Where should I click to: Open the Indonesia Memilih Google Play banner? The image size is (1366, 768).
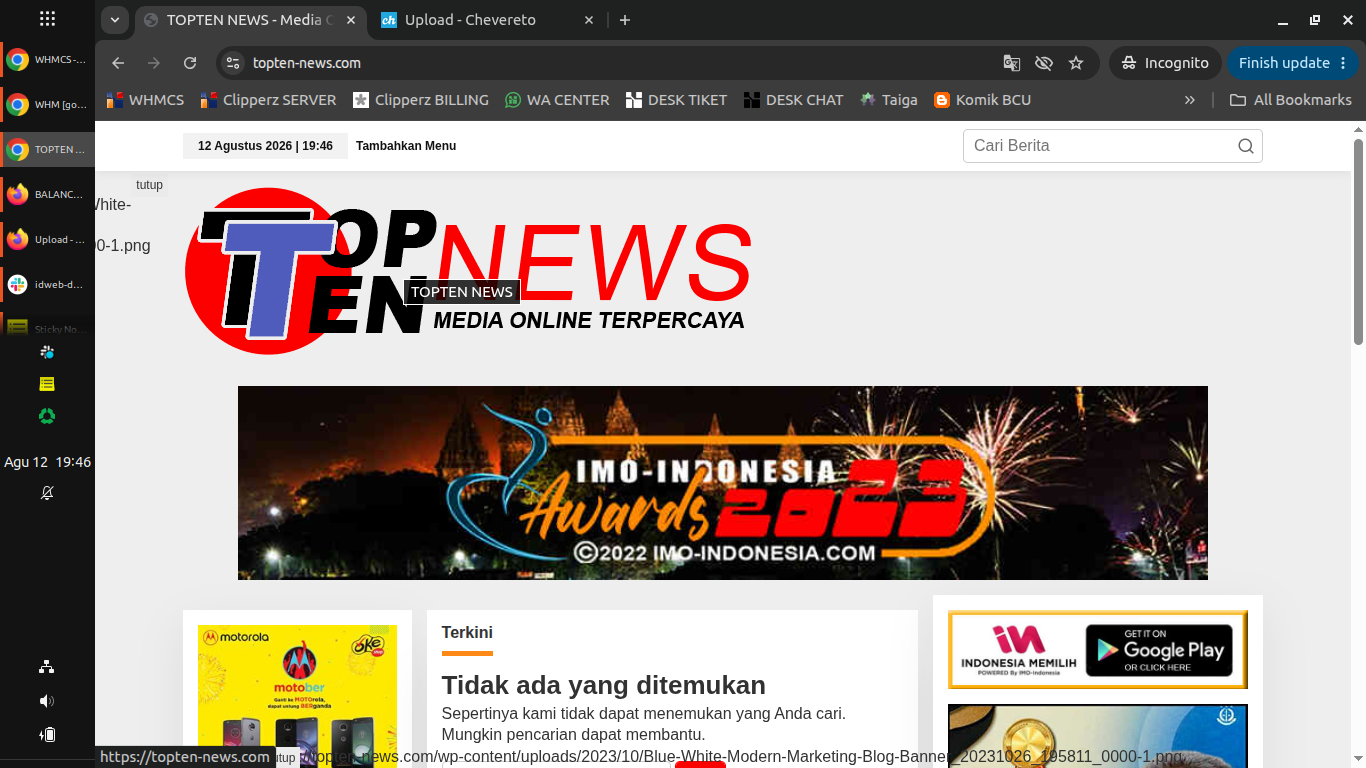click(1098, 650)
